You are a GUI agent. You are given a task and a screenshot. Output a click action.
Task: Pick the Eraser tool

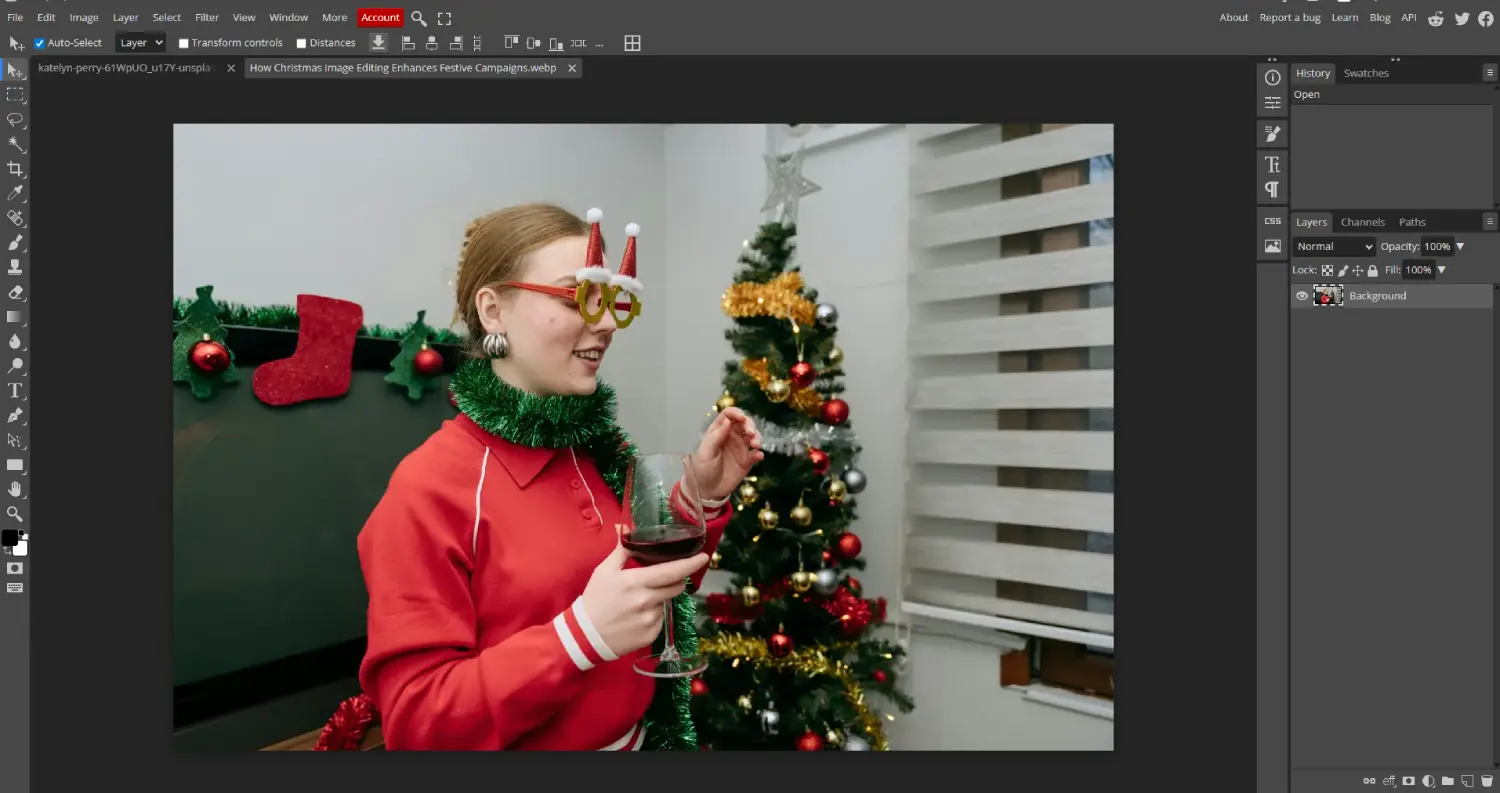coord(15,292)
